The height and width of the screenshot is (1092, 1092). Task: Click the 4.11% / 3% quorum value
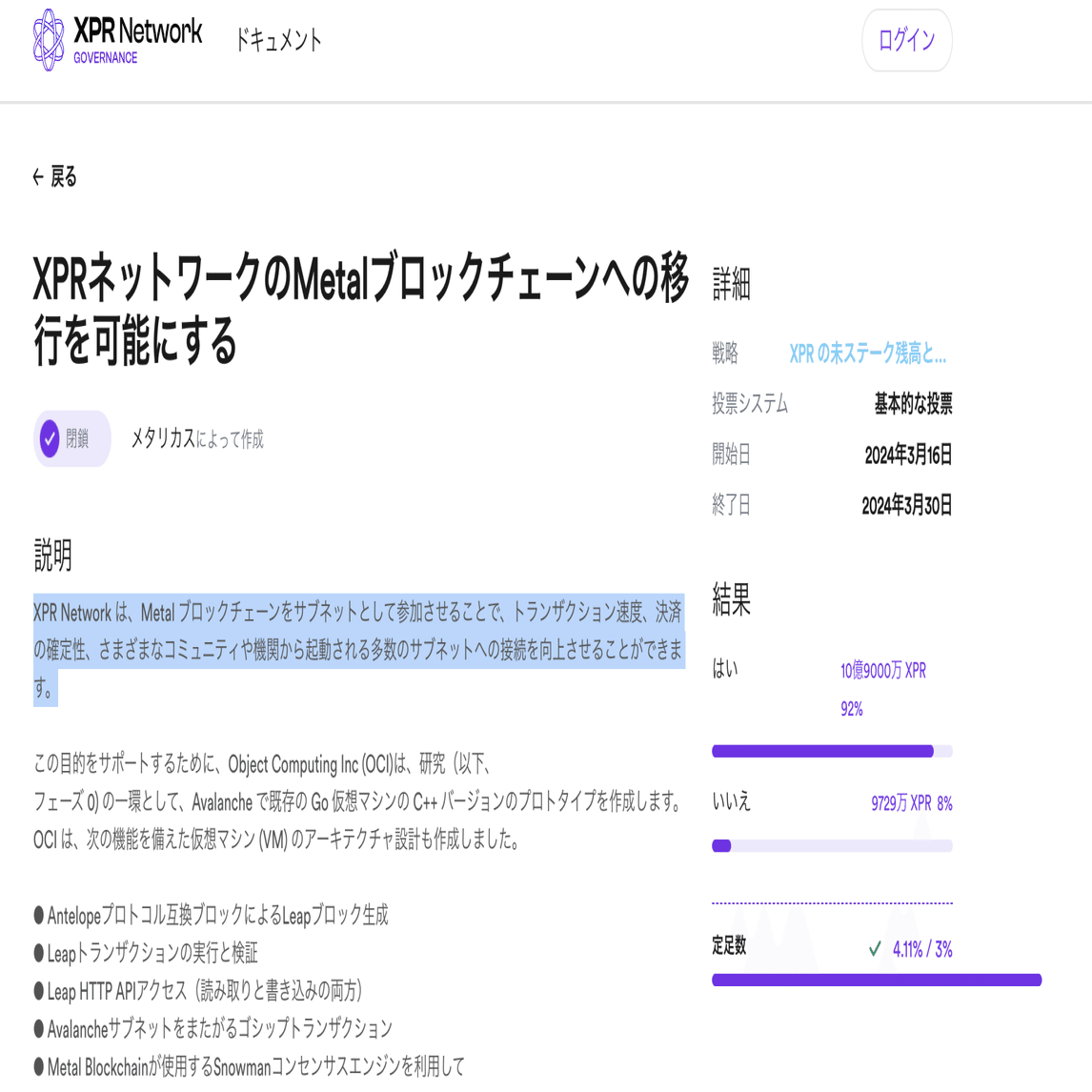click(x=922, y=948)
